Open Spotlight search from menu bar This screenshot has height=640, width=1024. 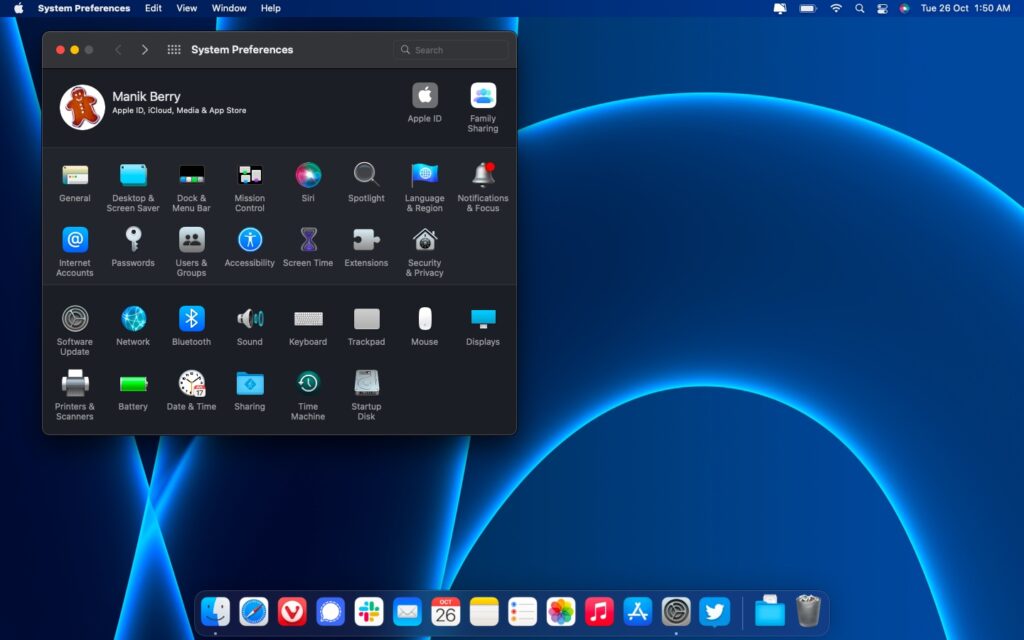(860, 9)
